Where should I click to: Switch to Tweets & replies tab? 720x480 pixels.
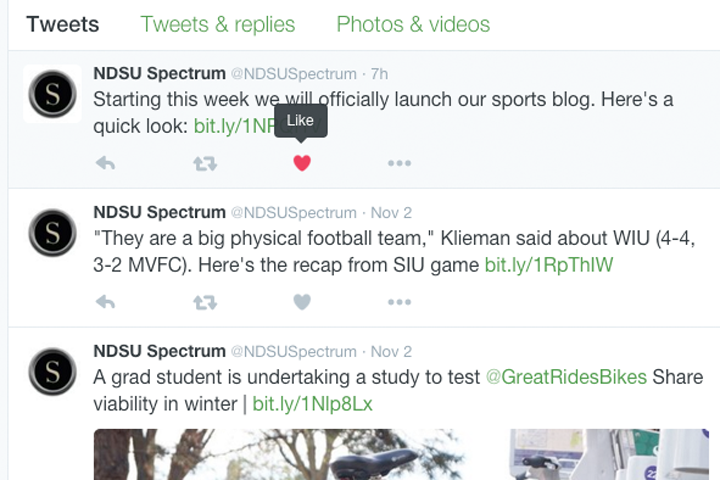(x=218, y=24)
